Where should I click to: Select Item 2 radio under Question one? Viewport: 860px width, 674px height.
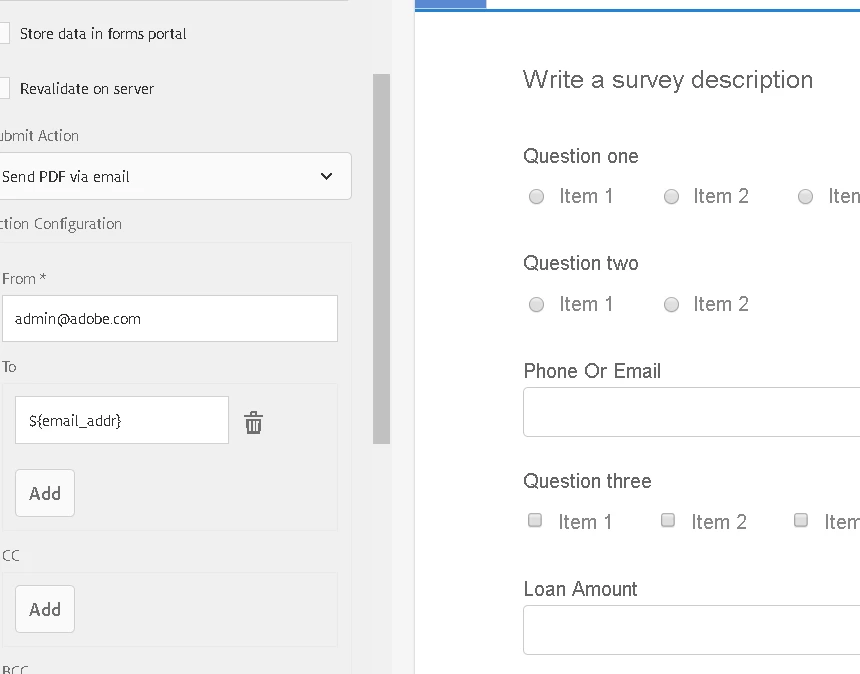(672, 197)
